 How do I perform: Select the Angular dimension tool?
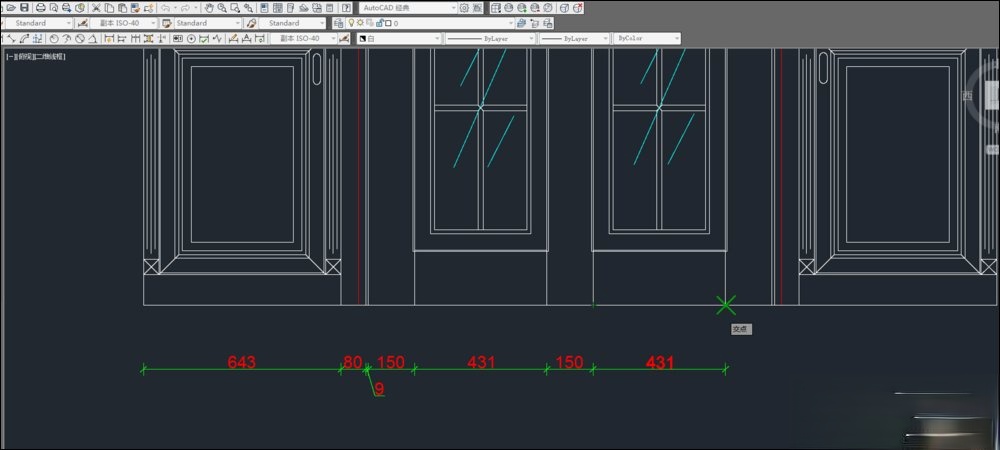pos(92,38)
